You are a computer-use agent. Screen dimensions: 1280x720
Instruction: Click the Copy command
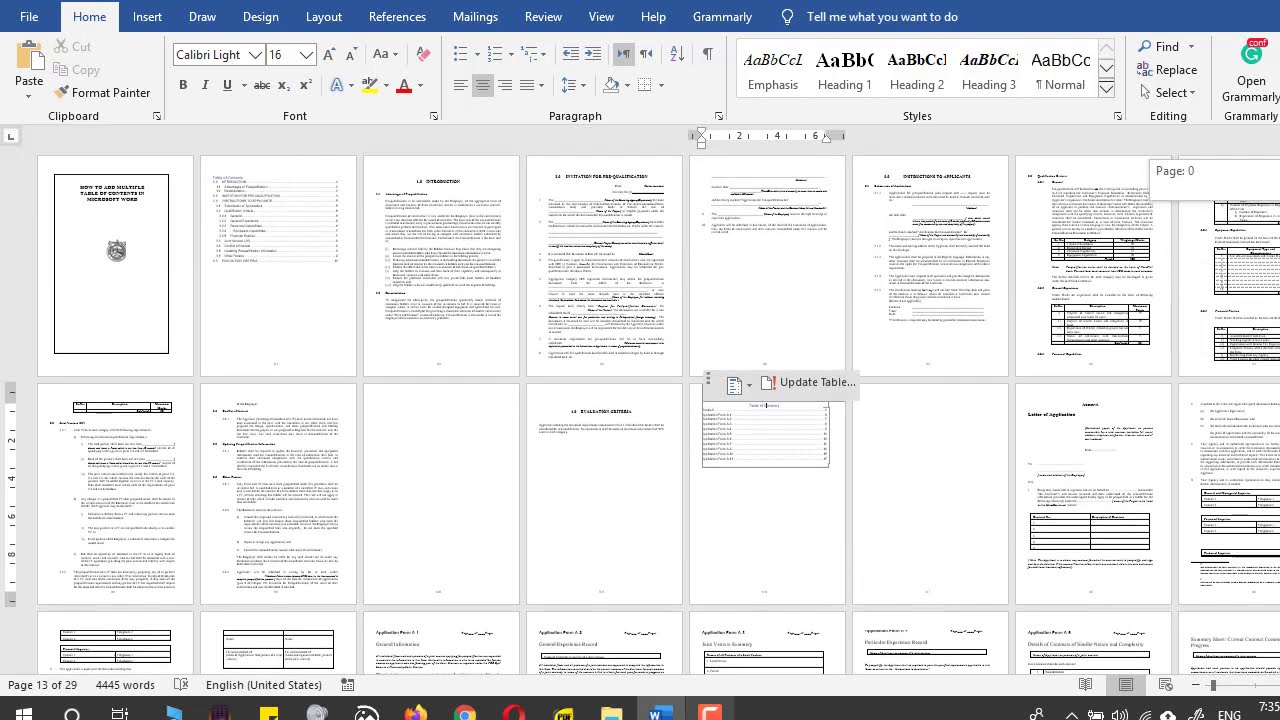(76, 70)
